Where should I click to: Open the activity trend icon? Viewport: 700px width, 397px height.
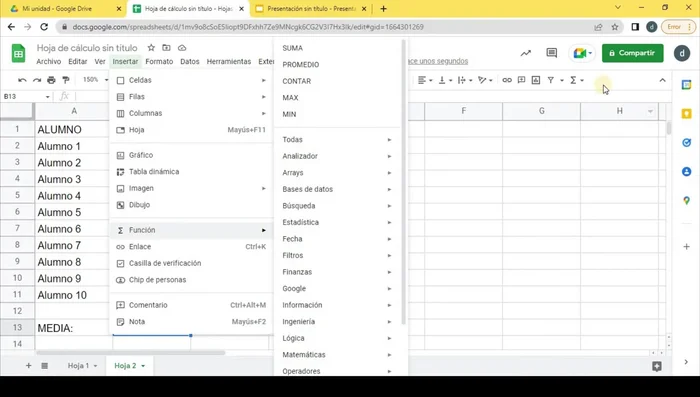pyautogui.click(x=526, y=53)
